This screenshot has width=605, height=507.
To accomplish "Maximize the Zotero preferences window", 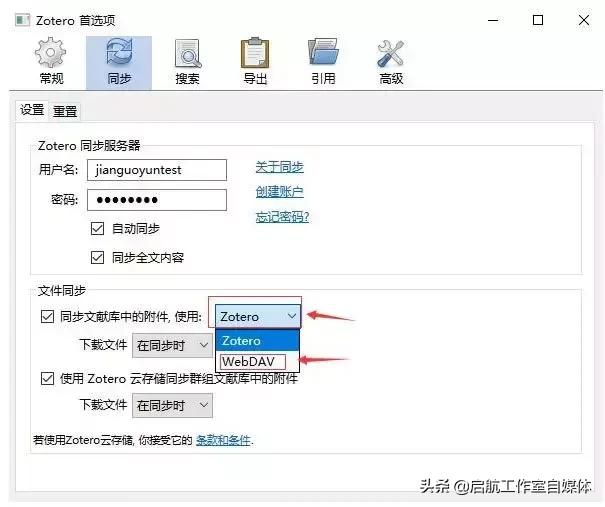I will click(x=538, y=20).
